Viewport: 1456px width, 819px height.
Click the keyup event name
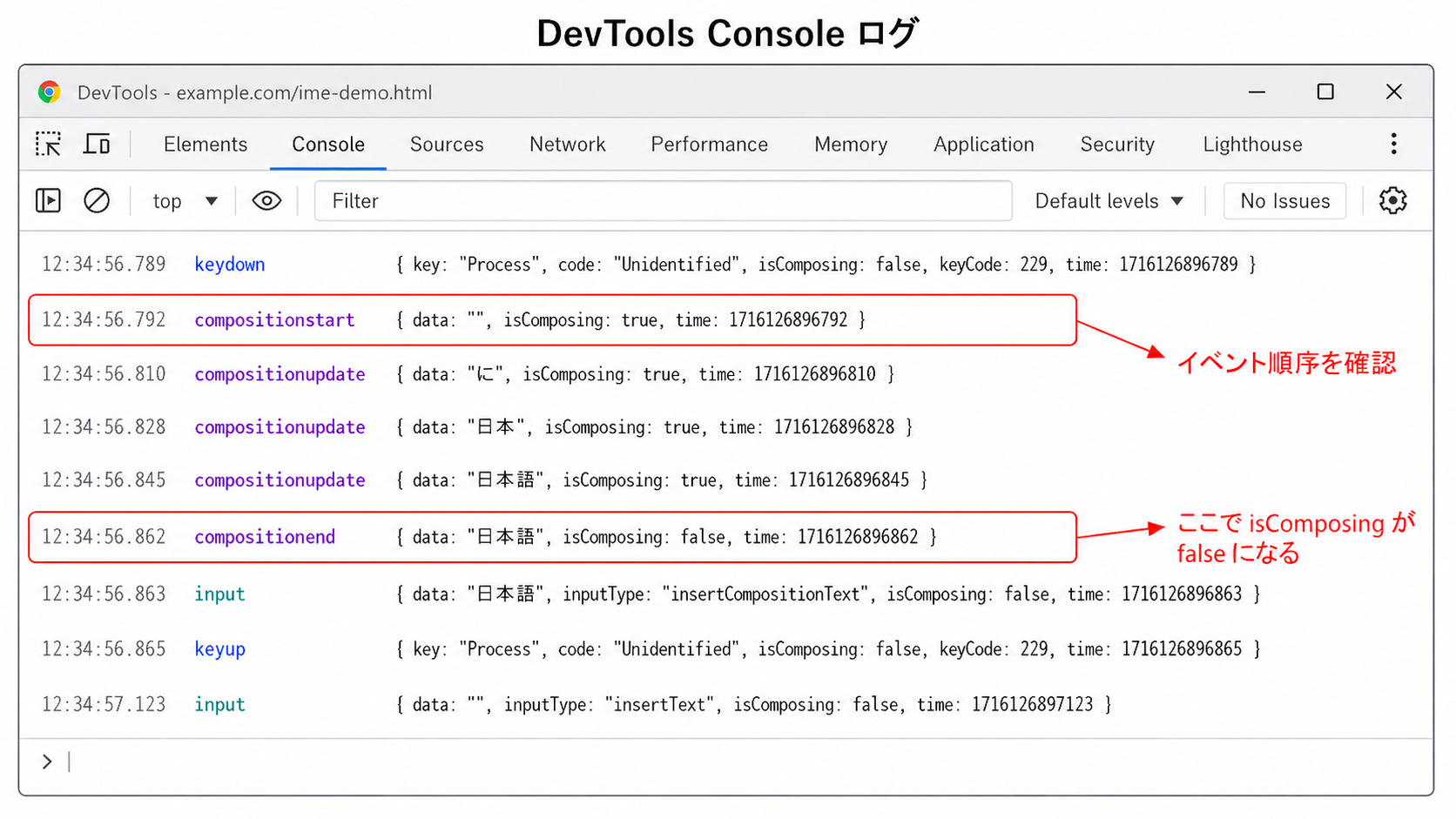[x=220, y=649]
